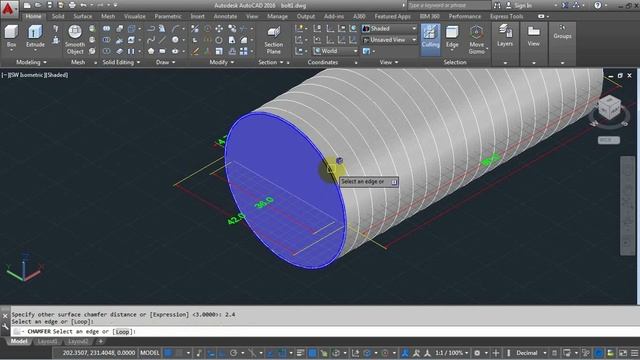Toggle grid display in the status bar
The width and height of the screenshot is (640, 360).
(x=168, y=353)
